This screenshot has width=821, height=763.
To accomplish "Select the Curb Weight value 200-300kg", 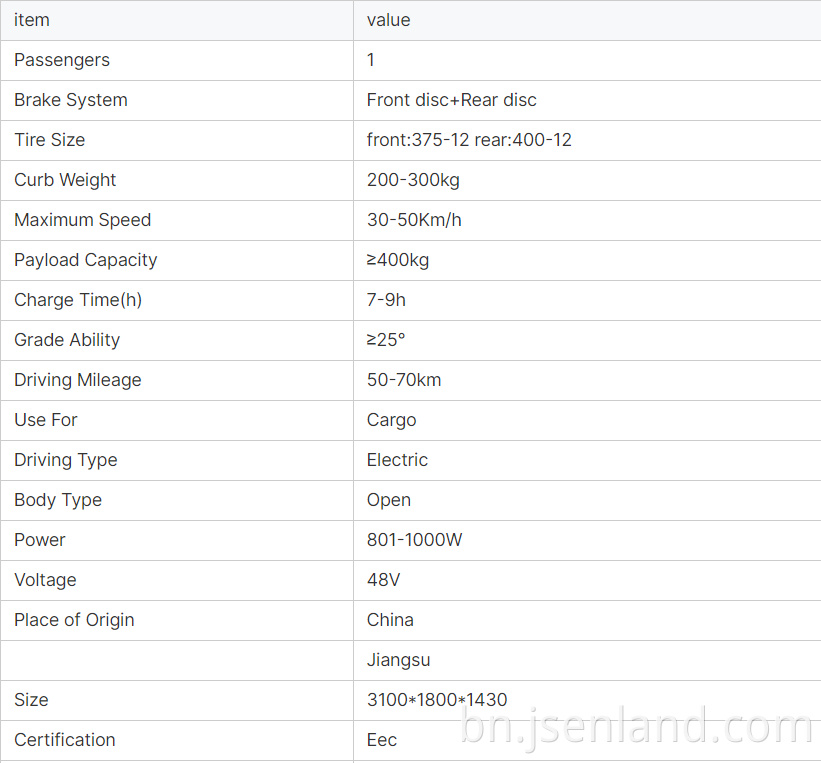I will (x=413, y=180).
